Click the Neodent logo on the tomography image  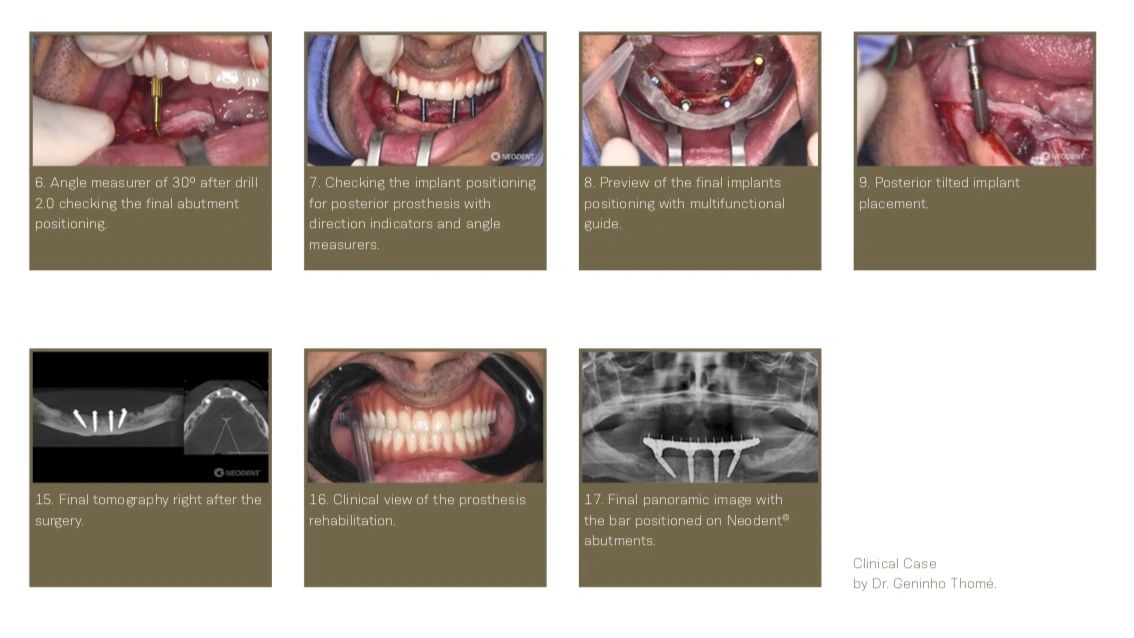point(237,473)
